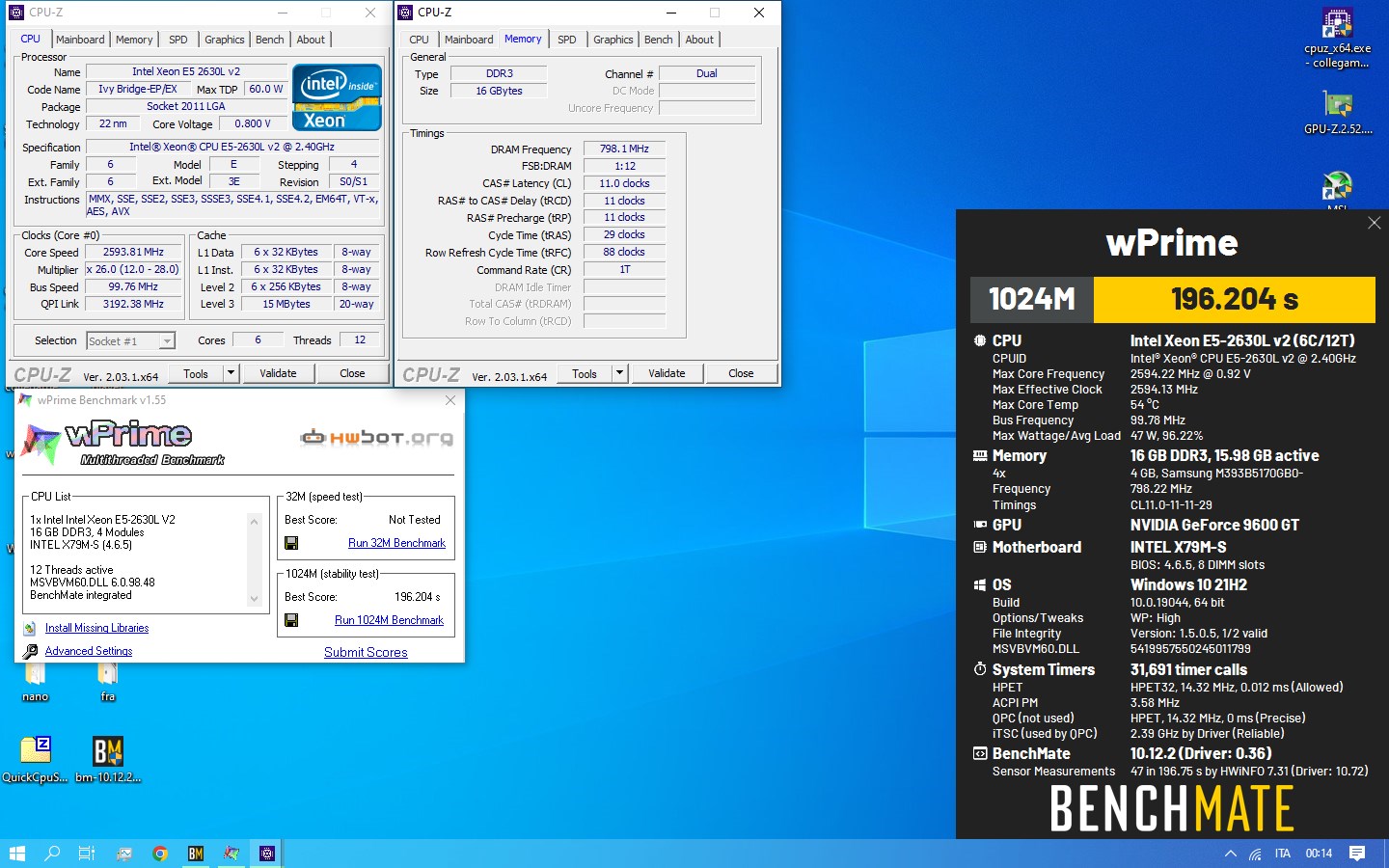
Task: Open network status tray icon
Action: (1255, 854)
